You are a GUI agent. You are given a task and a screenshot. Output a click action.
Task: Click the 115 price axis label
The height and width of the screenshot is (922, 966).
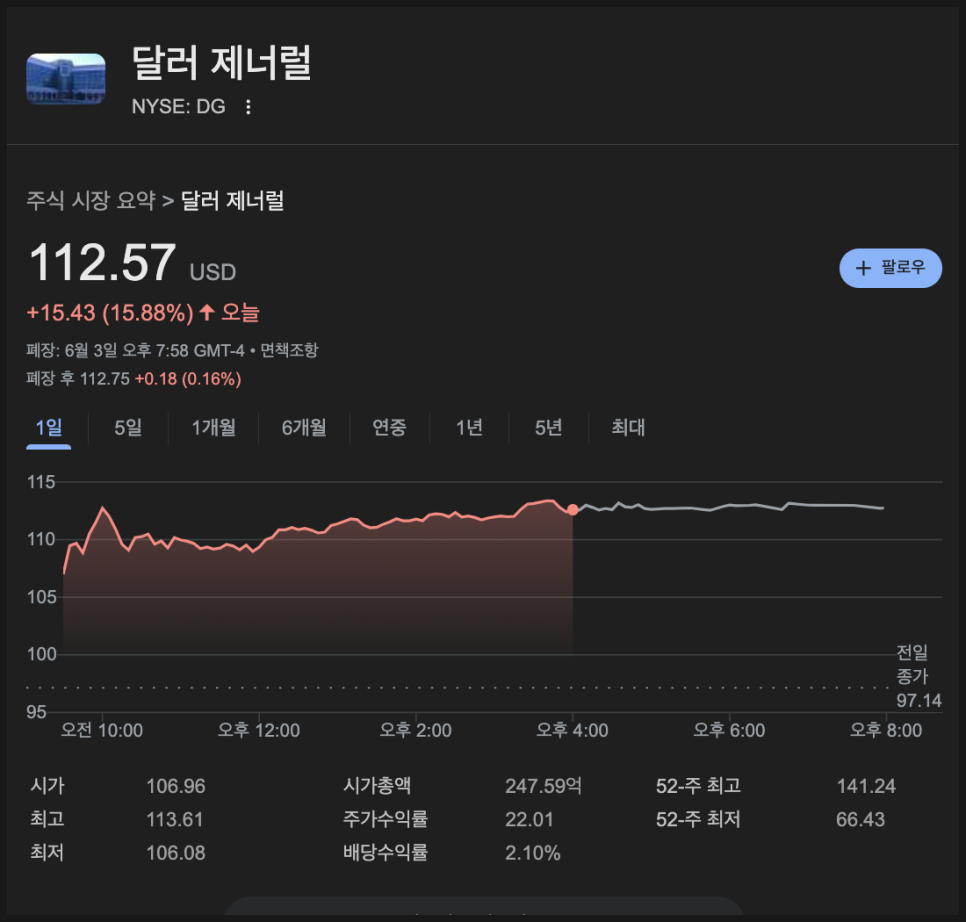point(41,482)
